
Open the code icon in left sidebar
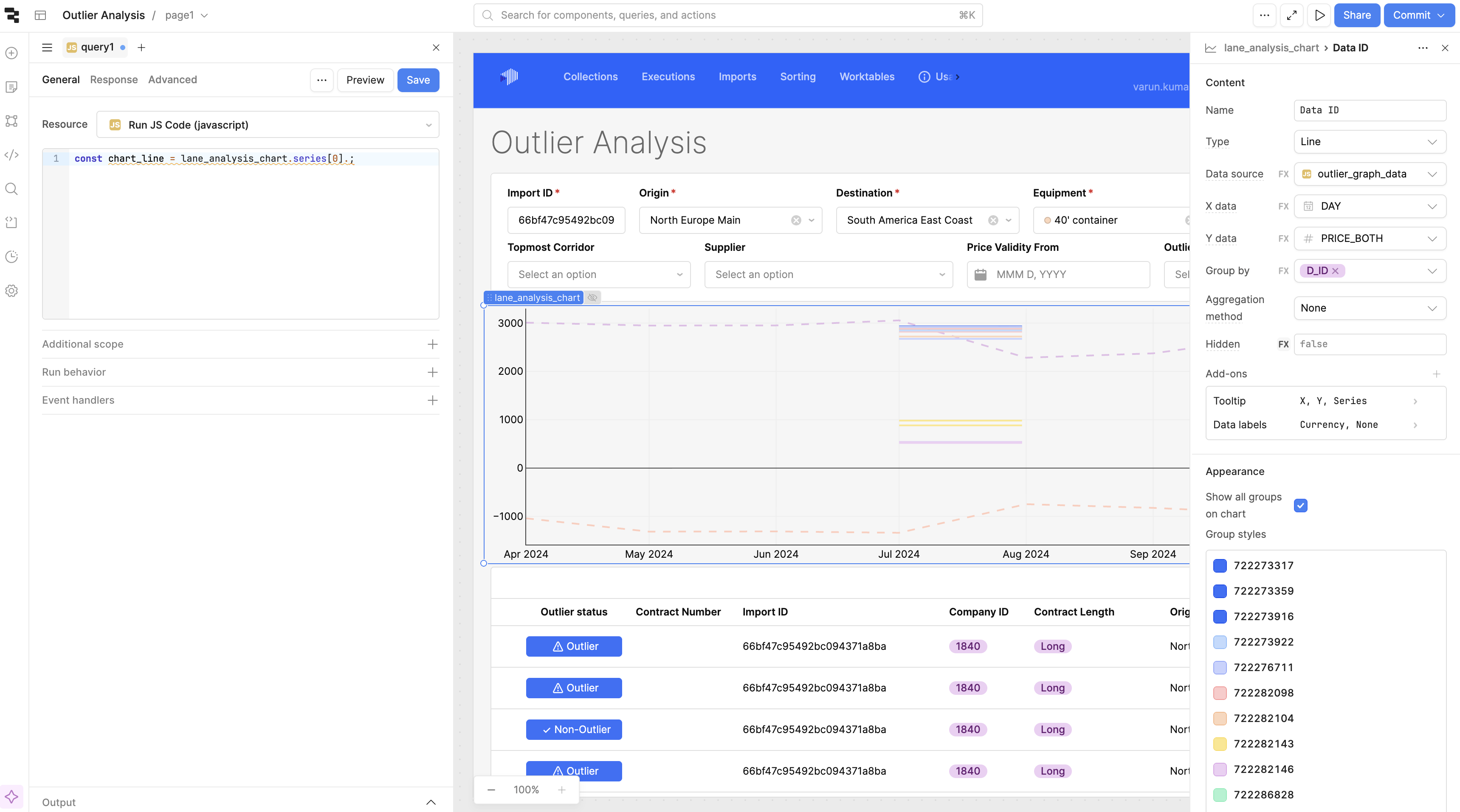pyautogui.click(x=11, y=155)
